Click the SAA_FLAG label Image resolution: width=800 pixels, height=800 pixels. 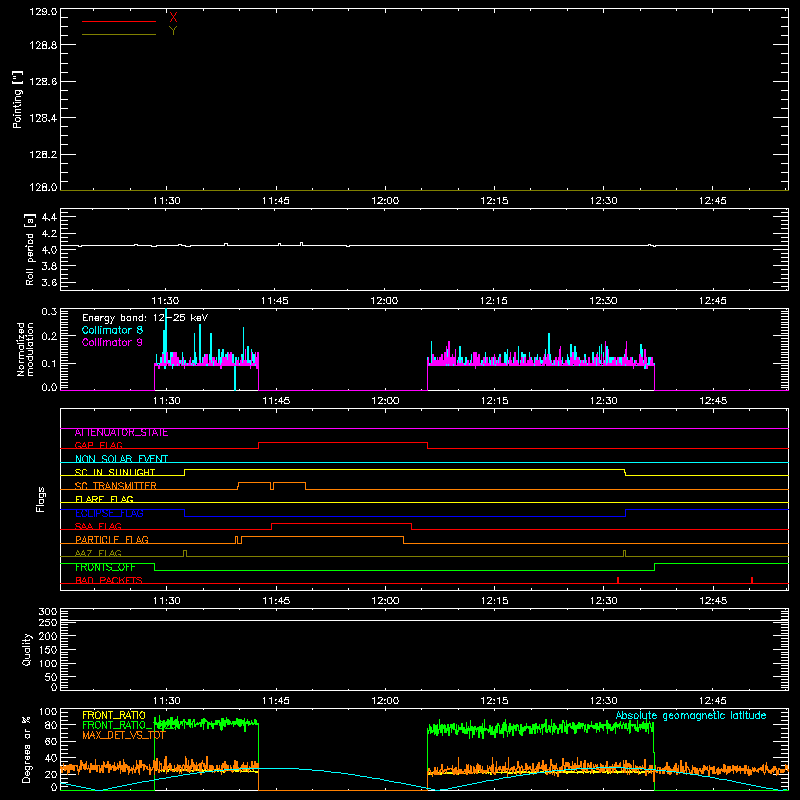[98, 526]
